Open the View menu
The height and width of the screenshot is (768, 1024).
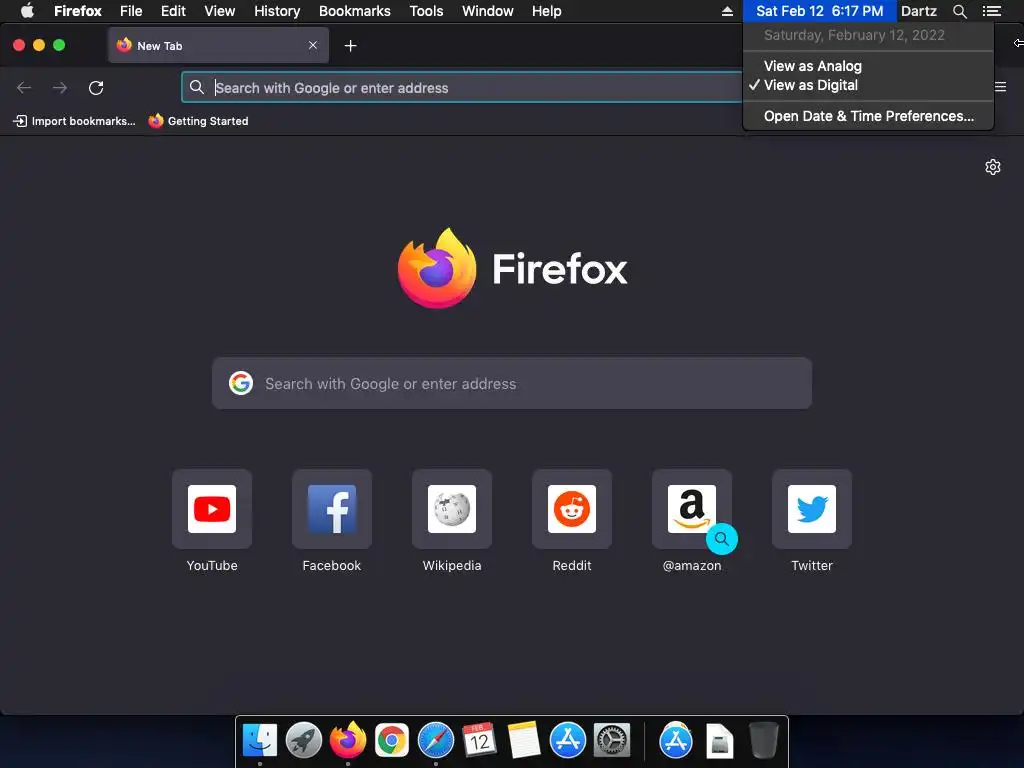(x=219, y=11)
